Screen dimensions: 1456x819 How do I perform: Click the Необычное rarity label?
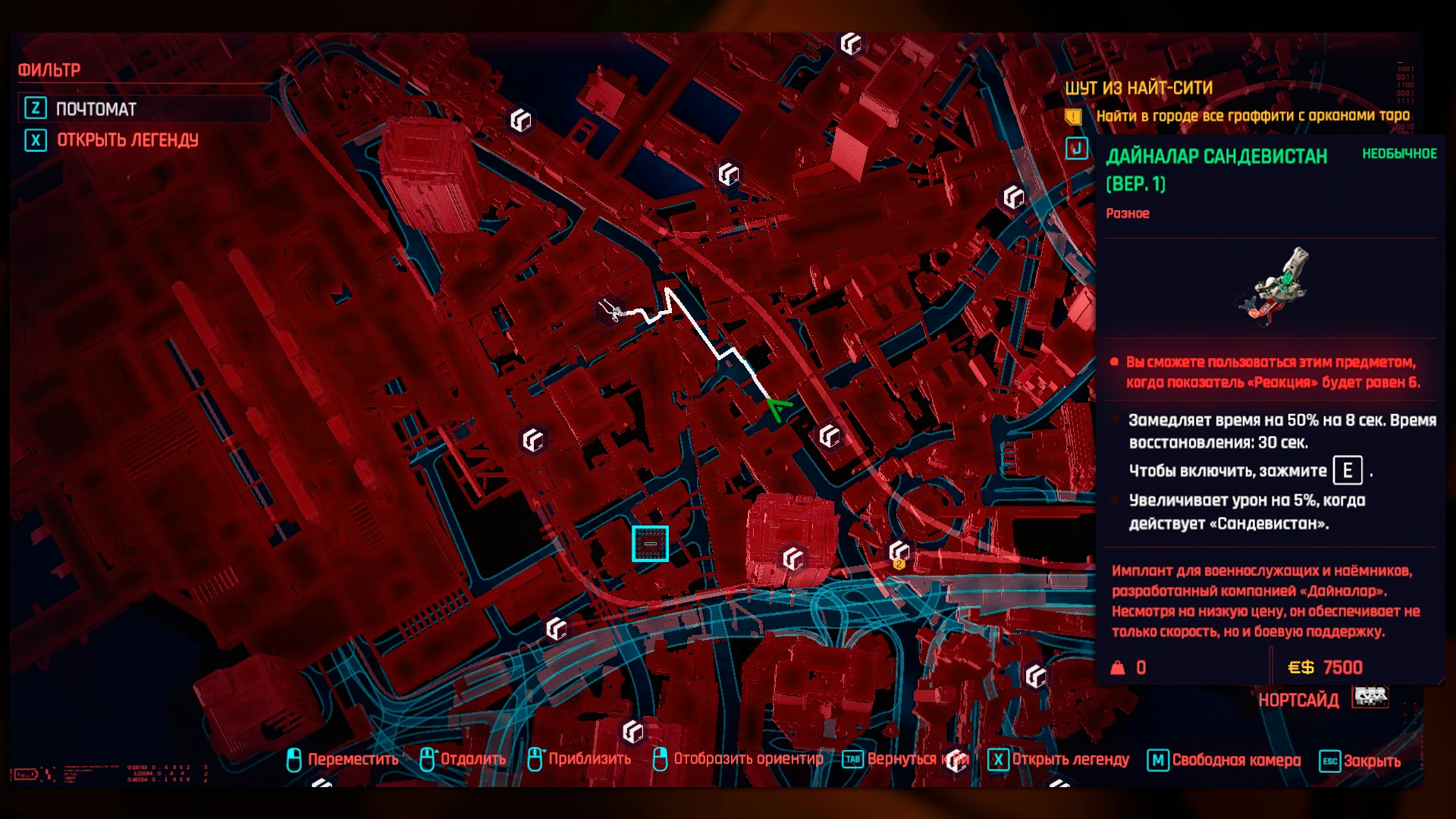tap(1399, 154)
